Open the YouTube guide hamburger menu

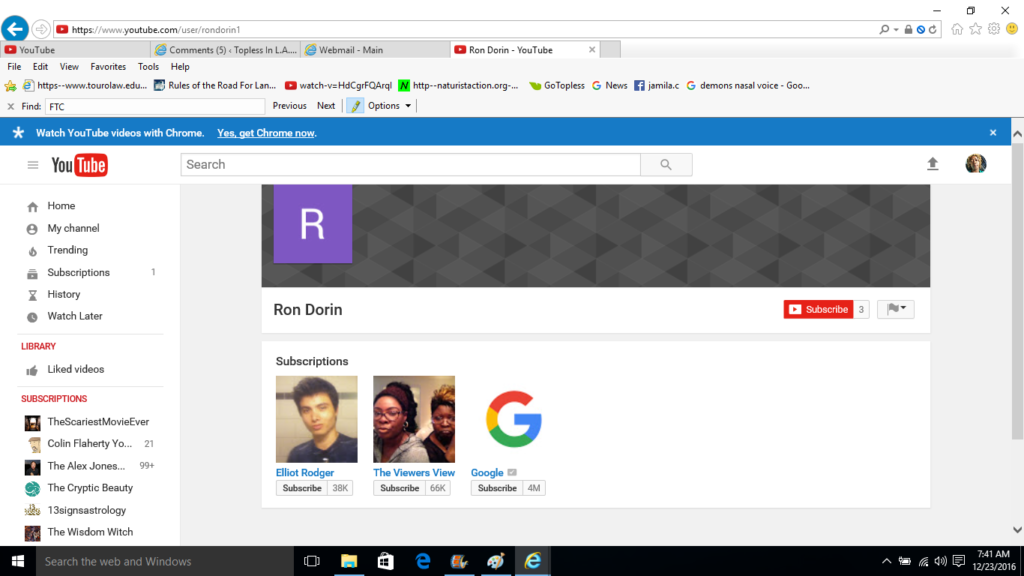coord(33,165)
